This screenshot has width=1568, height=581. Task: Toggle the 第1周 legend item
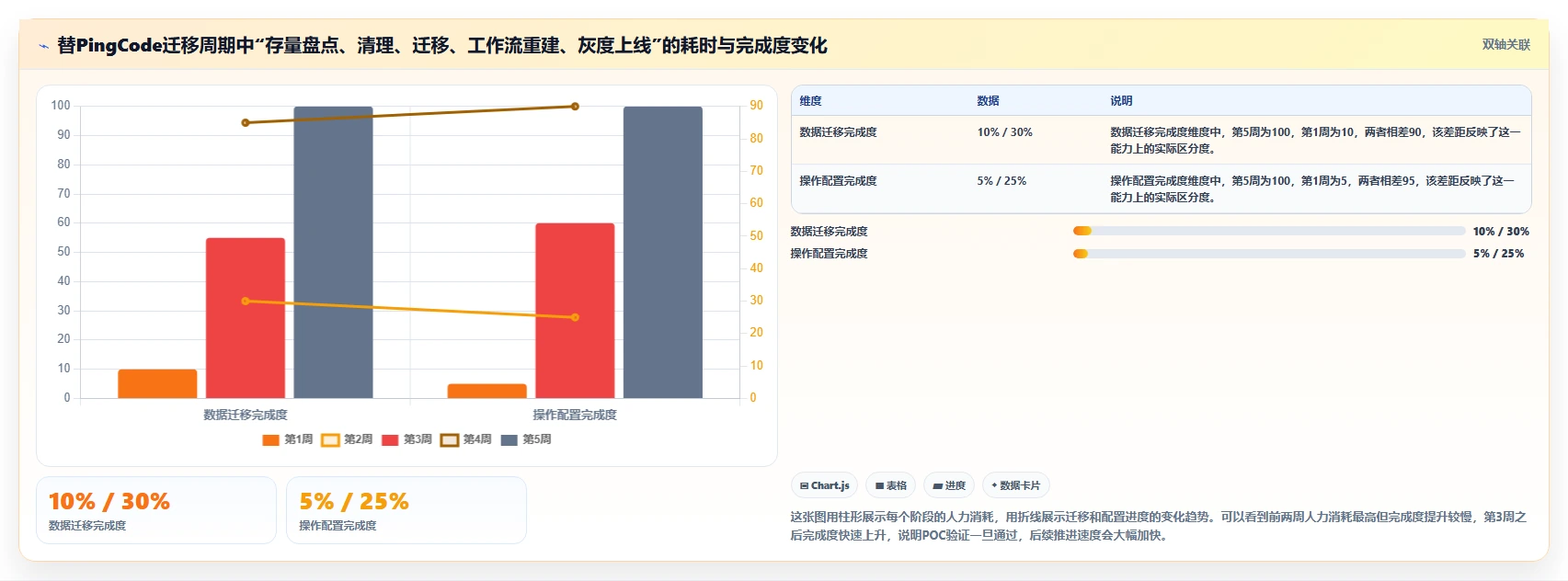(288, 439)
